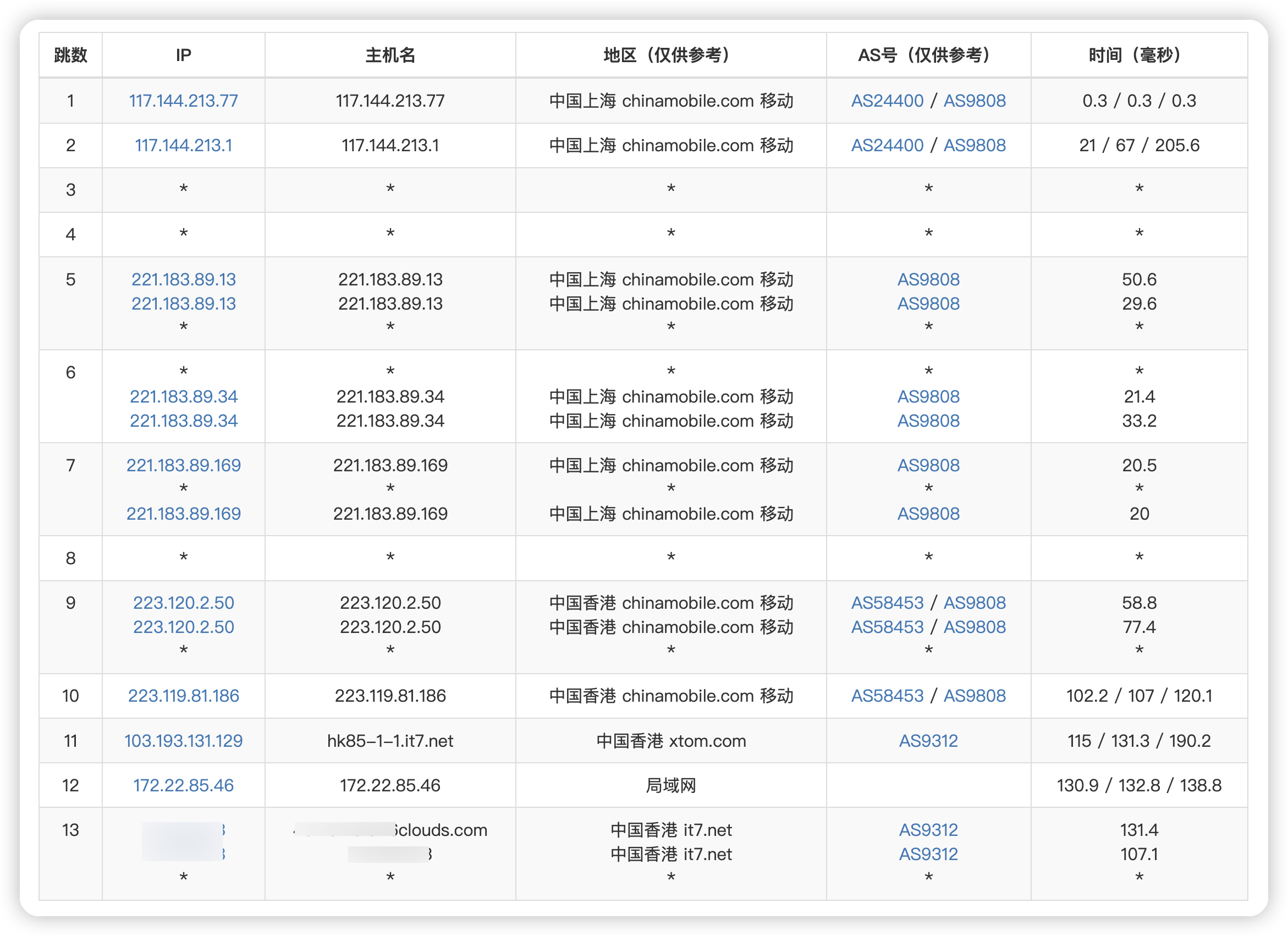Select time value 115 / 131.3 / 190.2
This screenshot has width=1288, height=936.
click(x=1139, y=741)
